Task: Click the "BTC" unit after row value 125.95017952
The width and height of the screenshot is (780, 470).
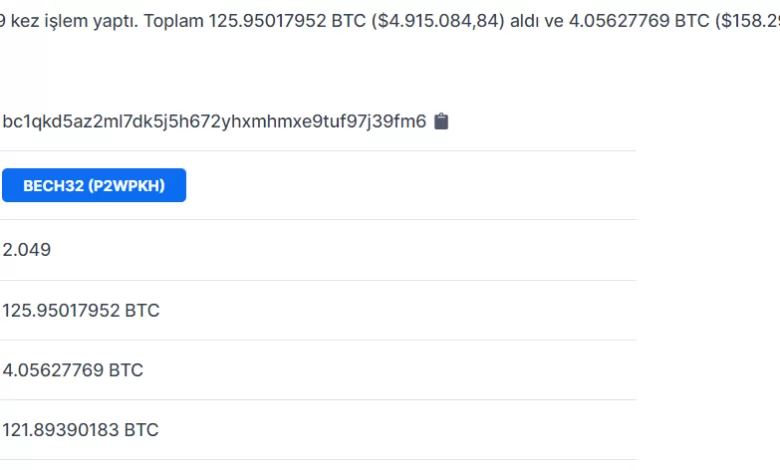Action: (x=142, y=310)
